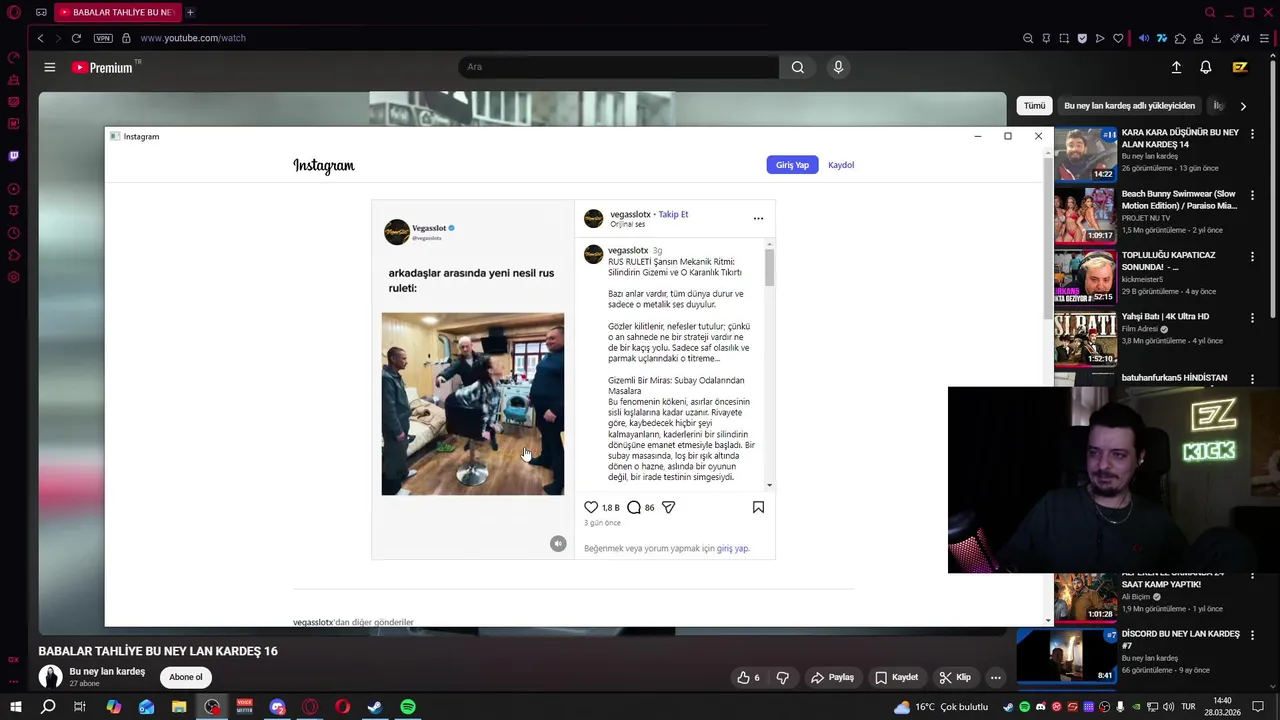Viewport: 1280px width, 720px height.
Task: Open YouTube hamburger guide menu
Action: 50,67
